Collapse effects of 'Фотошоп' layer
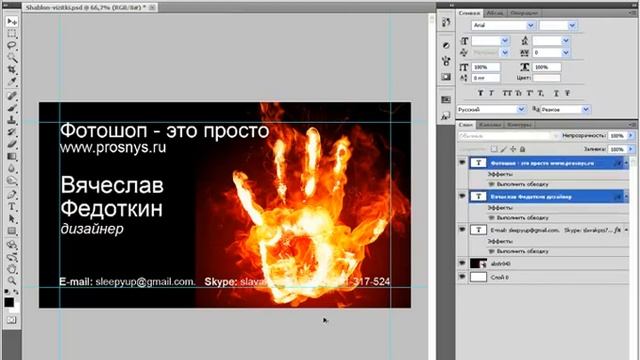640x360 pixels. tap(626, 163)
